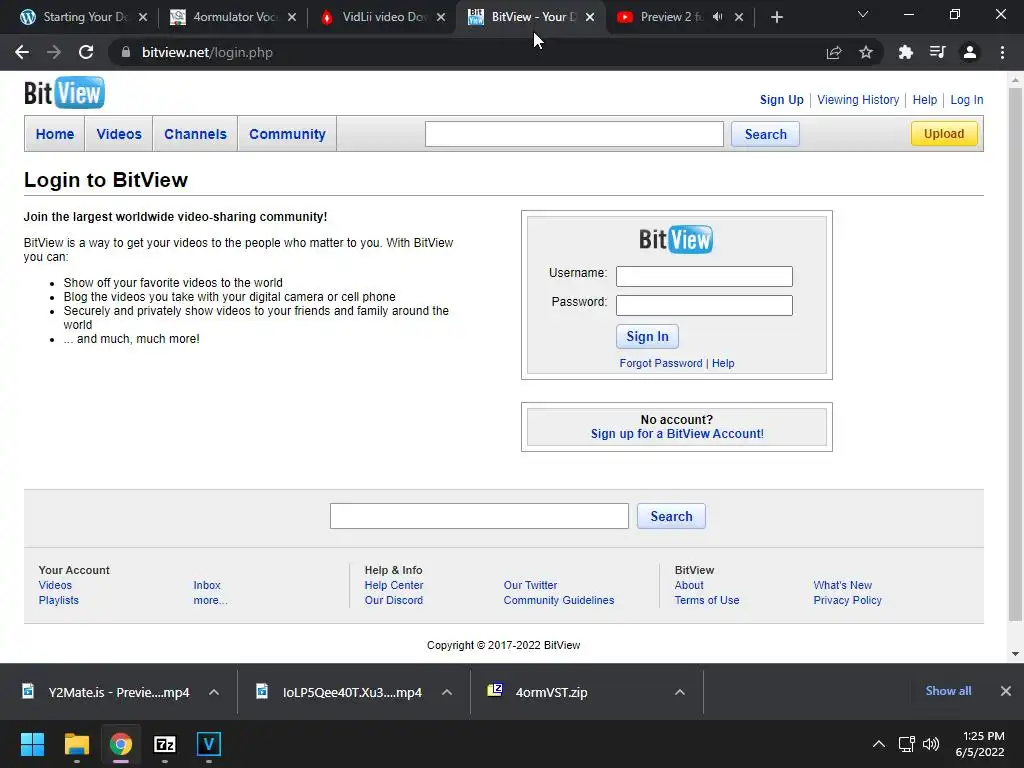This screenshot has height=768, width=1024.
Task: Close the 4ormulator Voc tab
Action: (292, 18)
